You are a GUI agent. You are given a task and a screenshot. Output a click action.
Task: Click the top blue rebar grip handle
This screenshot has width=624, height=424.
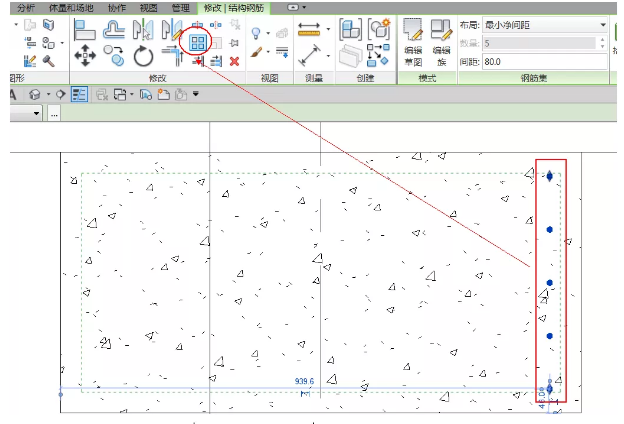pyautogui.click(x=550, y=176)
